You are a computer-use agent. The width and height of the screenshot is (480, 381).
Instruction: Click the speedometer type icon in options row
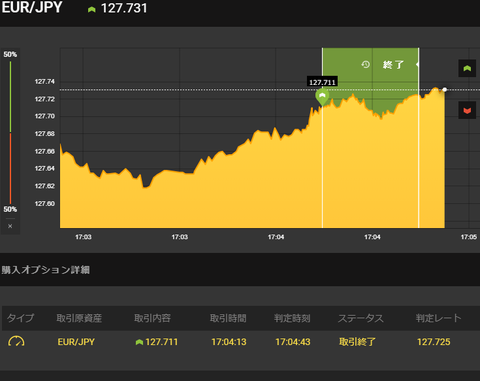[16, 341]
